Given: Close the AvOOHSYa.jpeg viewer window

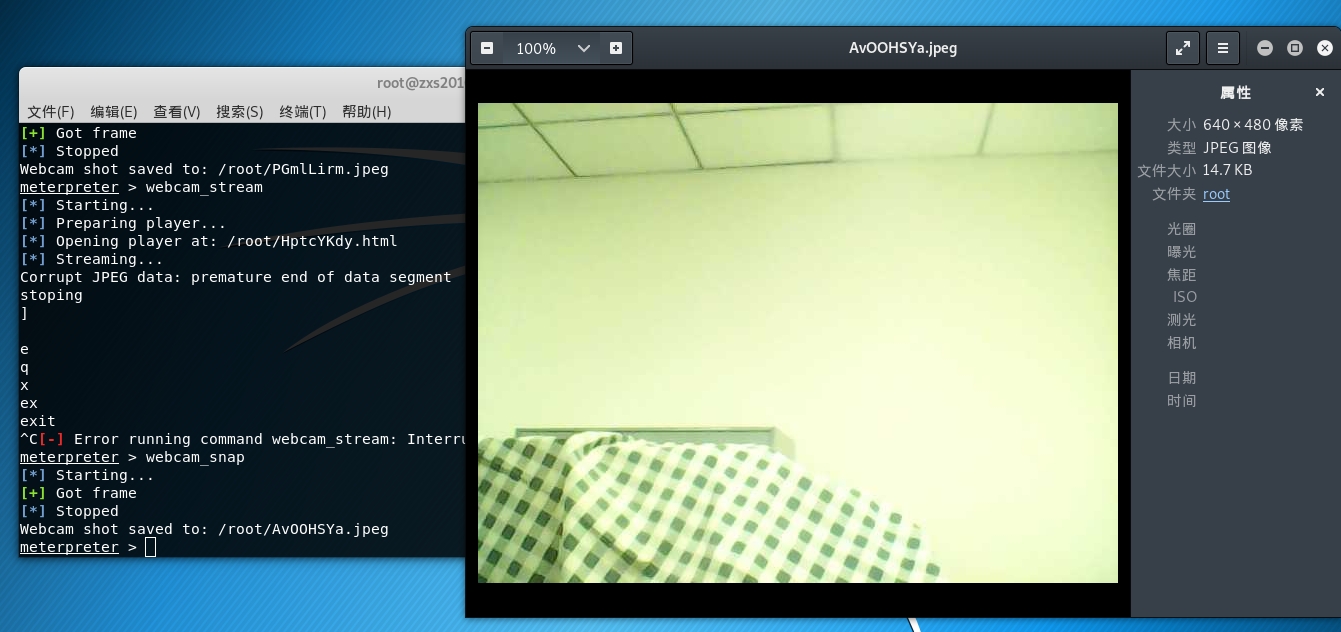Looking at the screenshot, I should (1326, 48).
